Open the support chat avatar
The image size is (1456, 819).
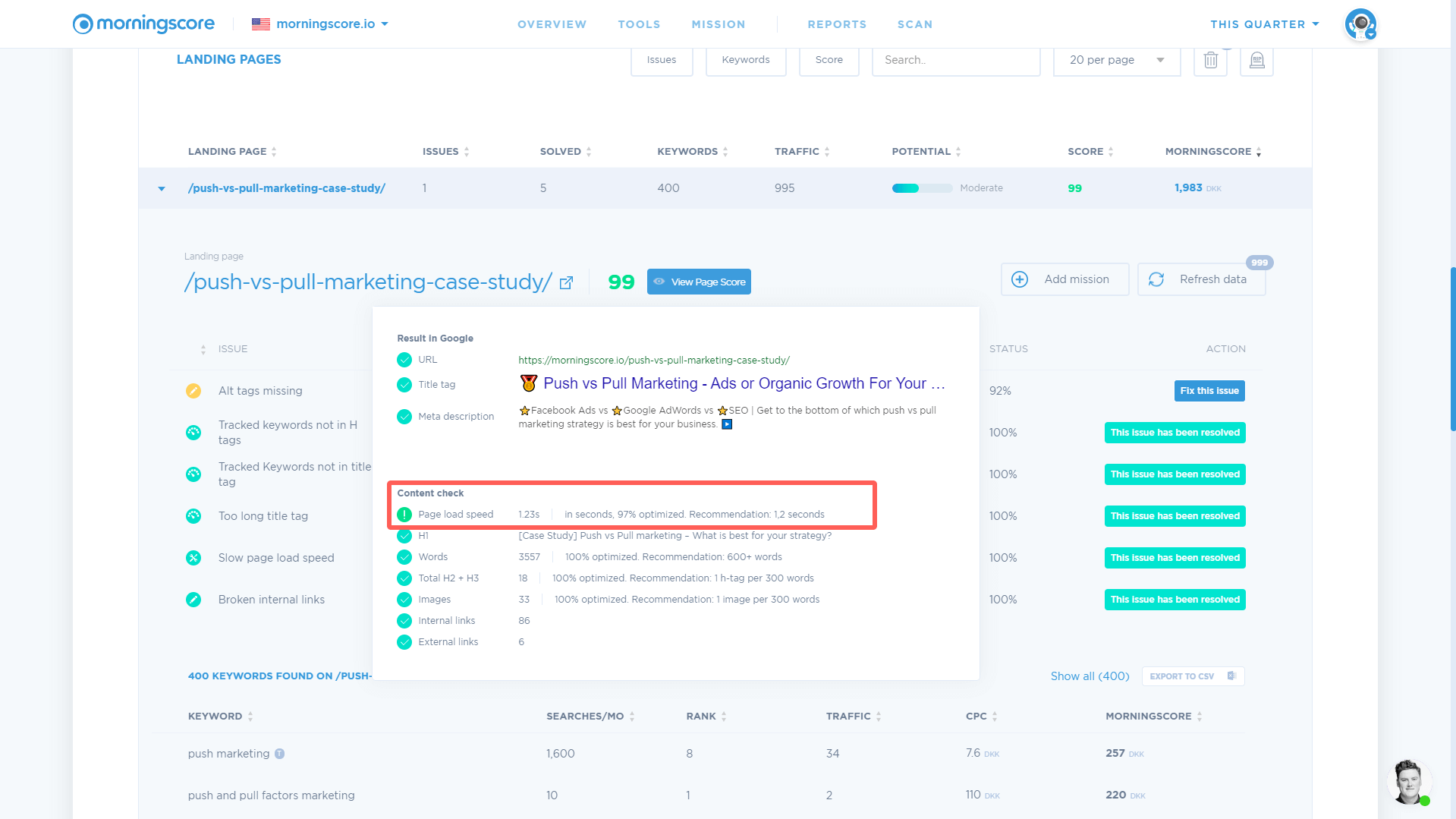[x=1408, y=781]
